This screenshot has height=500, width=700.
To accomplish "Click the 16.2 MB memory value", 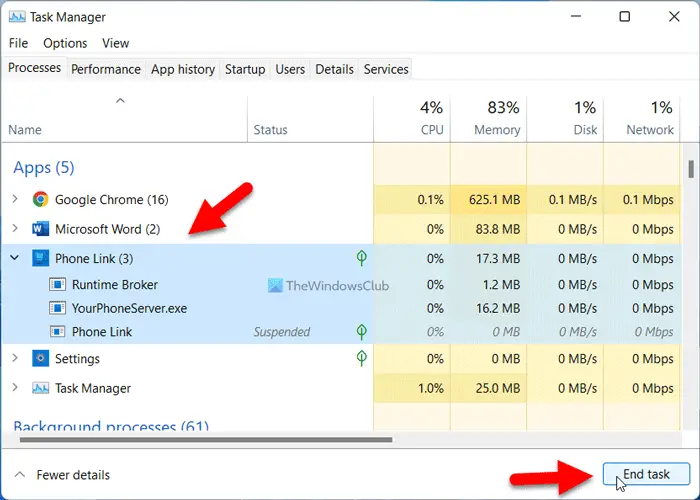I will [x=498, y=308].
